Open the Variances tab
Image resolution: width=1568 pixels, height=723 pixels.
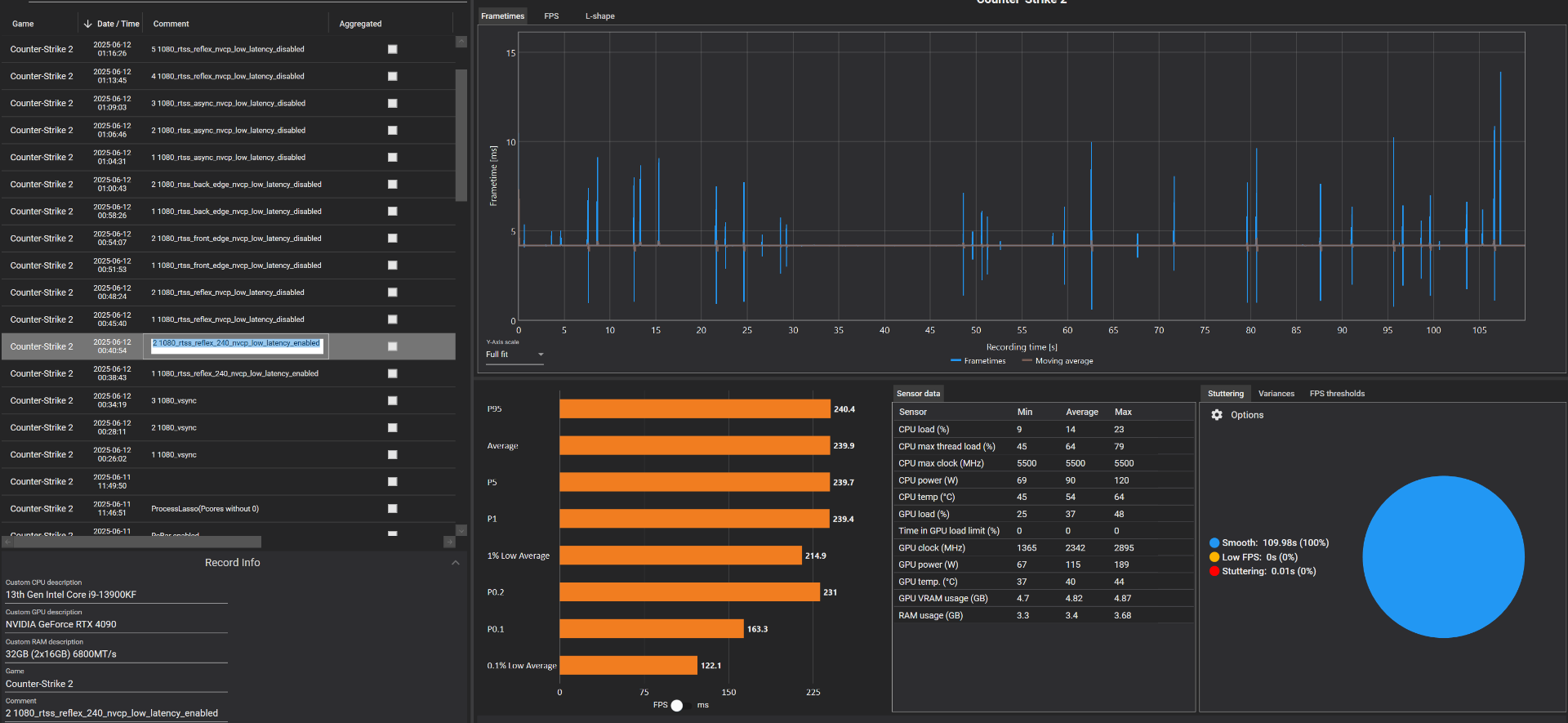click(x=1276, y=394)
